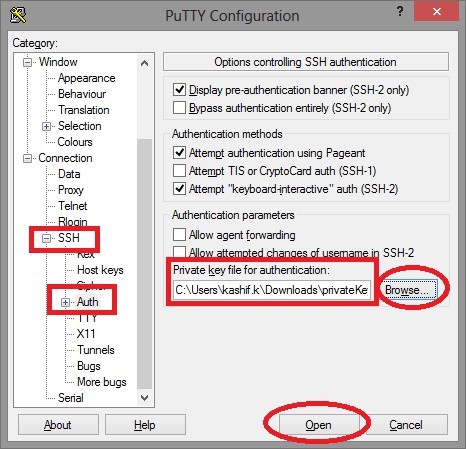Select the Appearance category
Image resolution: width=466 pixels, height=449 pixels.
pos(87,78)
